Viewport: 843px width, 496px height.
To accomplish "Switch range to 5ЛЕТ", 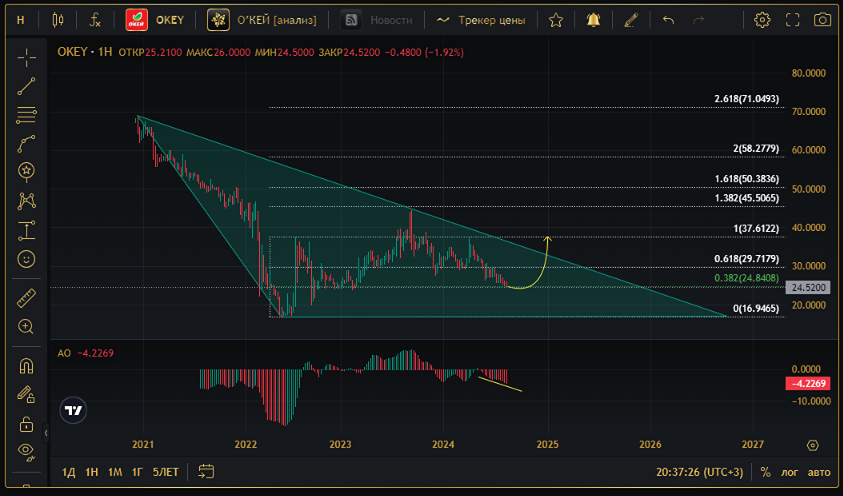I will 166,472.
